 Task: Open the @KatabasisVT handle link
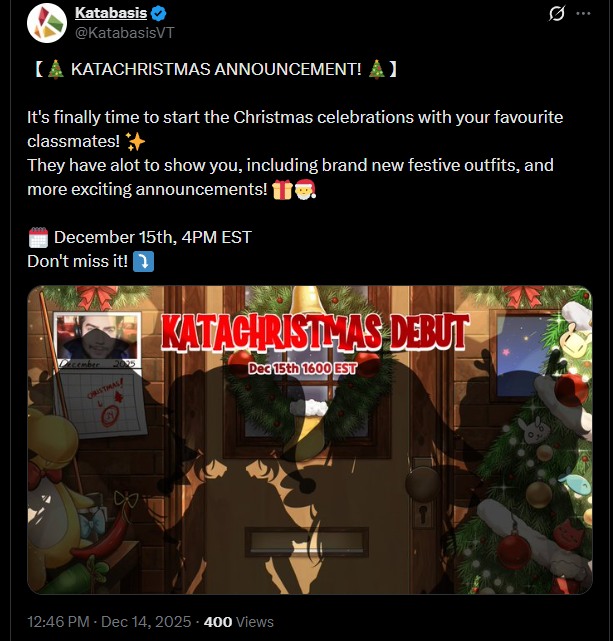coord(125,33)
